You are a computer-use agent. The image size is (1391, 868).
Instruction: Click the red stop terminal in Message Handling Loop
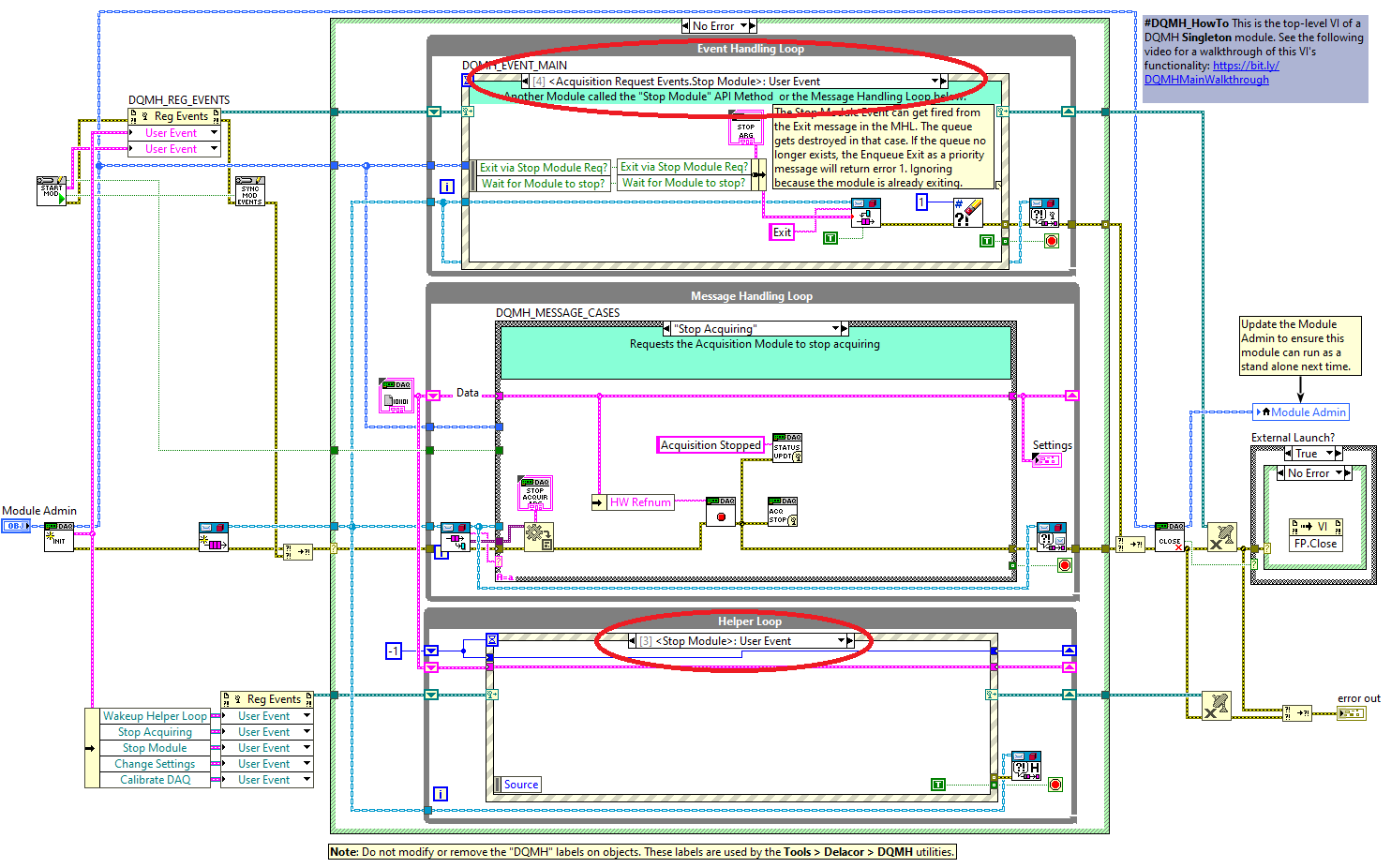pos(1063,564)
